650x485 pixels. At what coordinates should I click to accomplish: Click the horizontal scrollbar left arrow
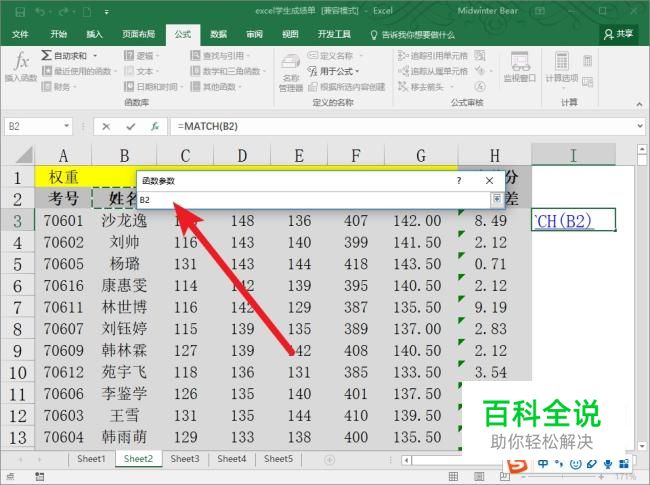[407, 460]
